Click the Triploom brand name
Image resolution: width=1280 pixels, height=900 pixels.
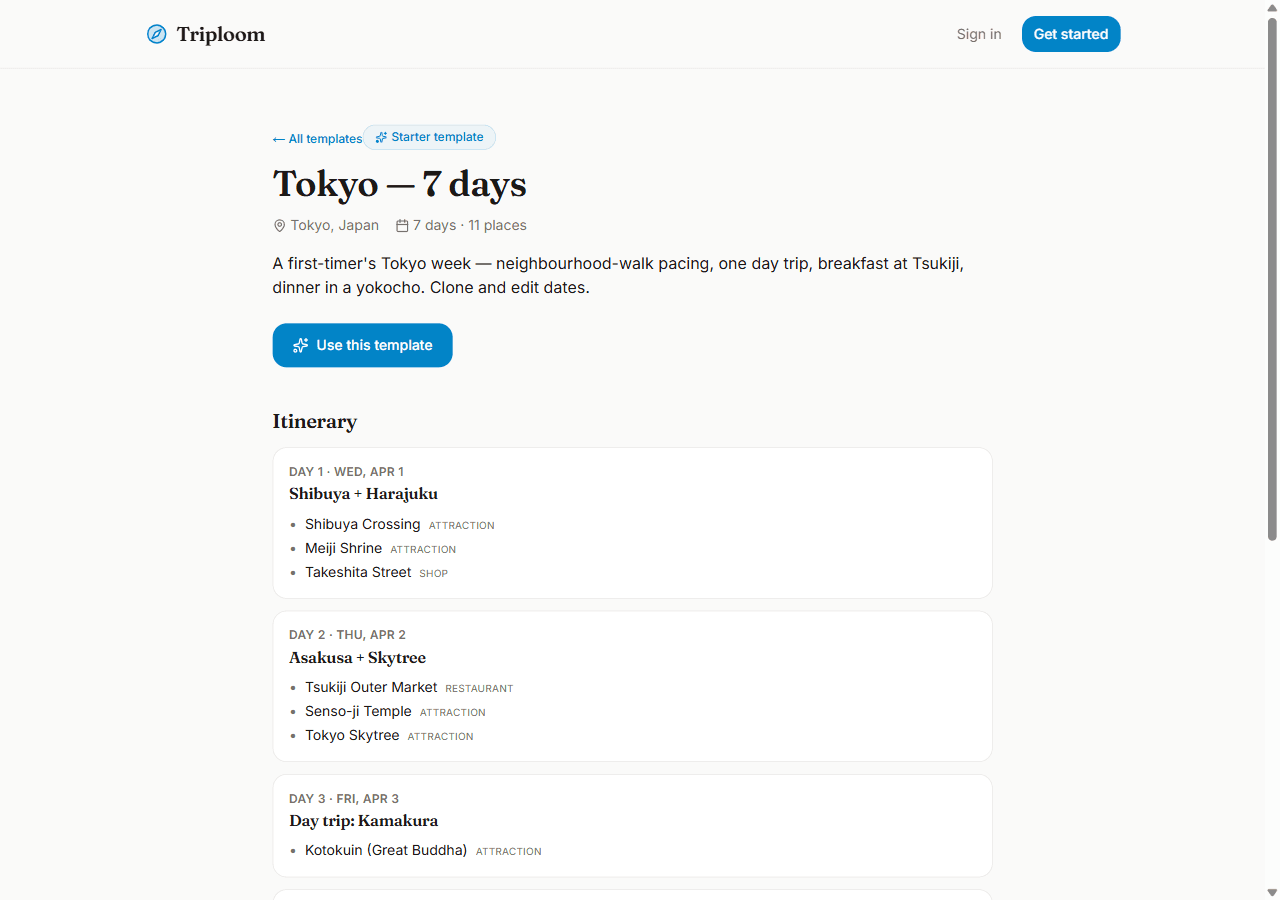click(x=221, y=34)
